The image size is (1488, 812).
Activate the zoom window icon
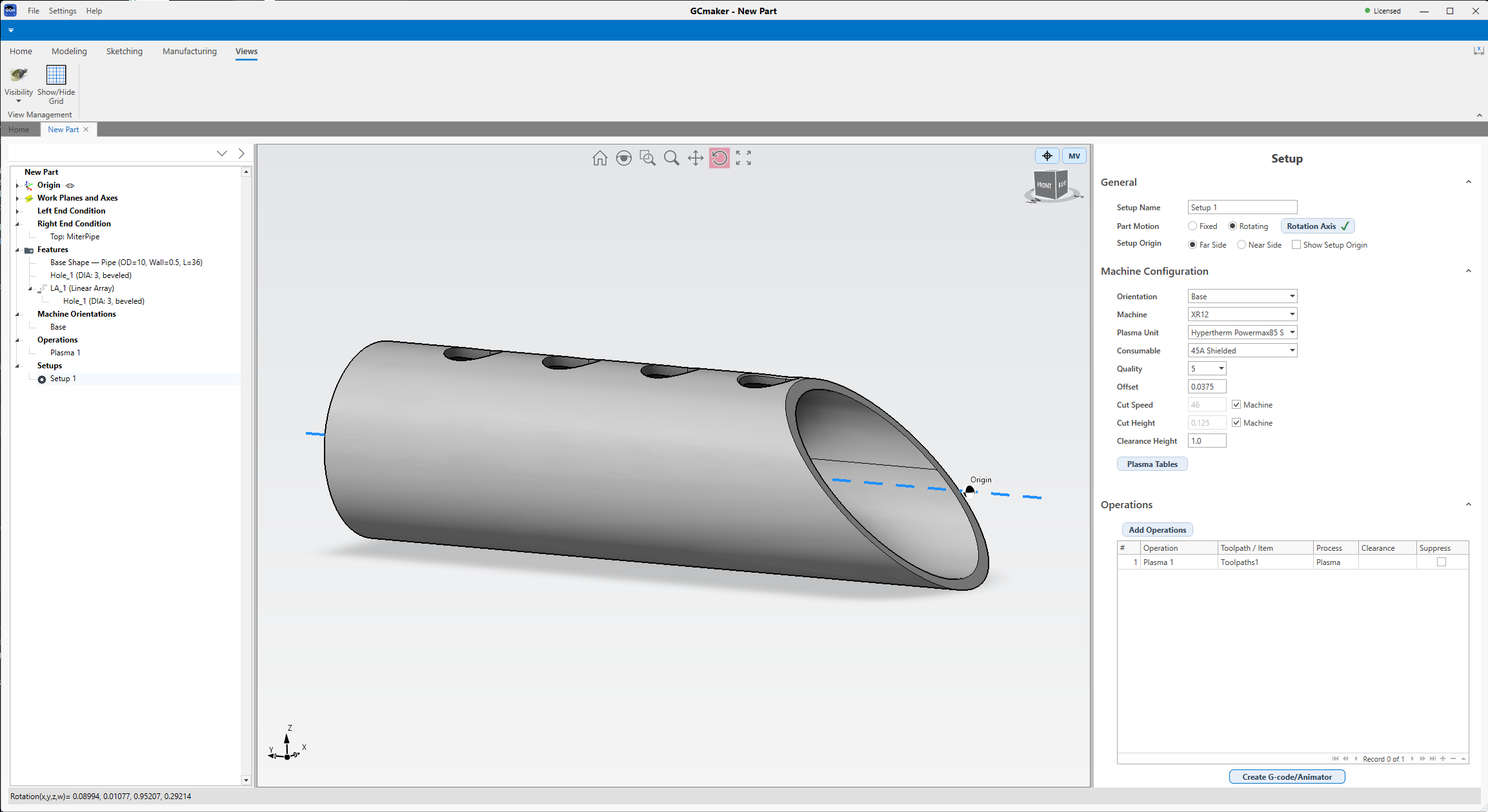point(647,158)
